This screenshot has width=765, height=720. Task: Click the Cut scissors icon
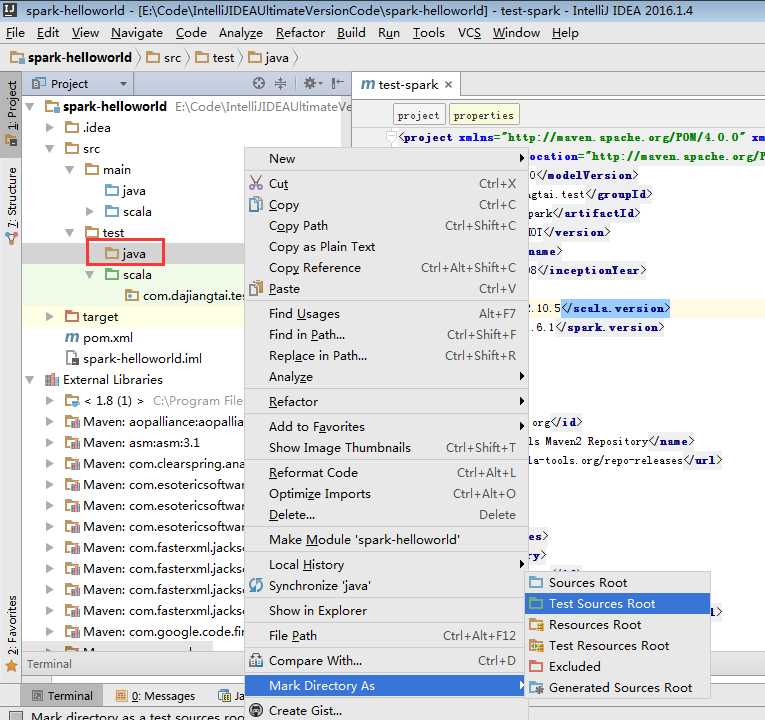(x=256, y=183)
